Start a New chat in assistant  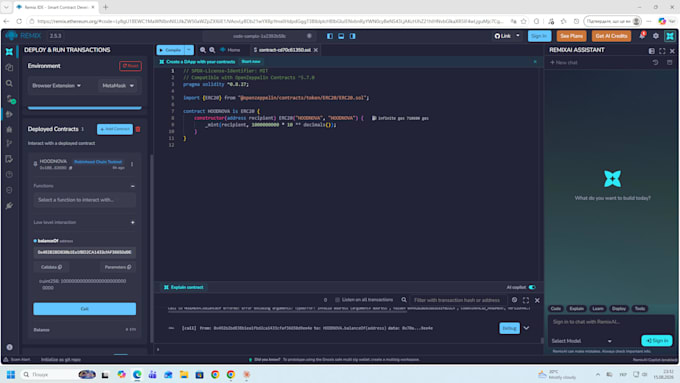click(x=564, y=62)
